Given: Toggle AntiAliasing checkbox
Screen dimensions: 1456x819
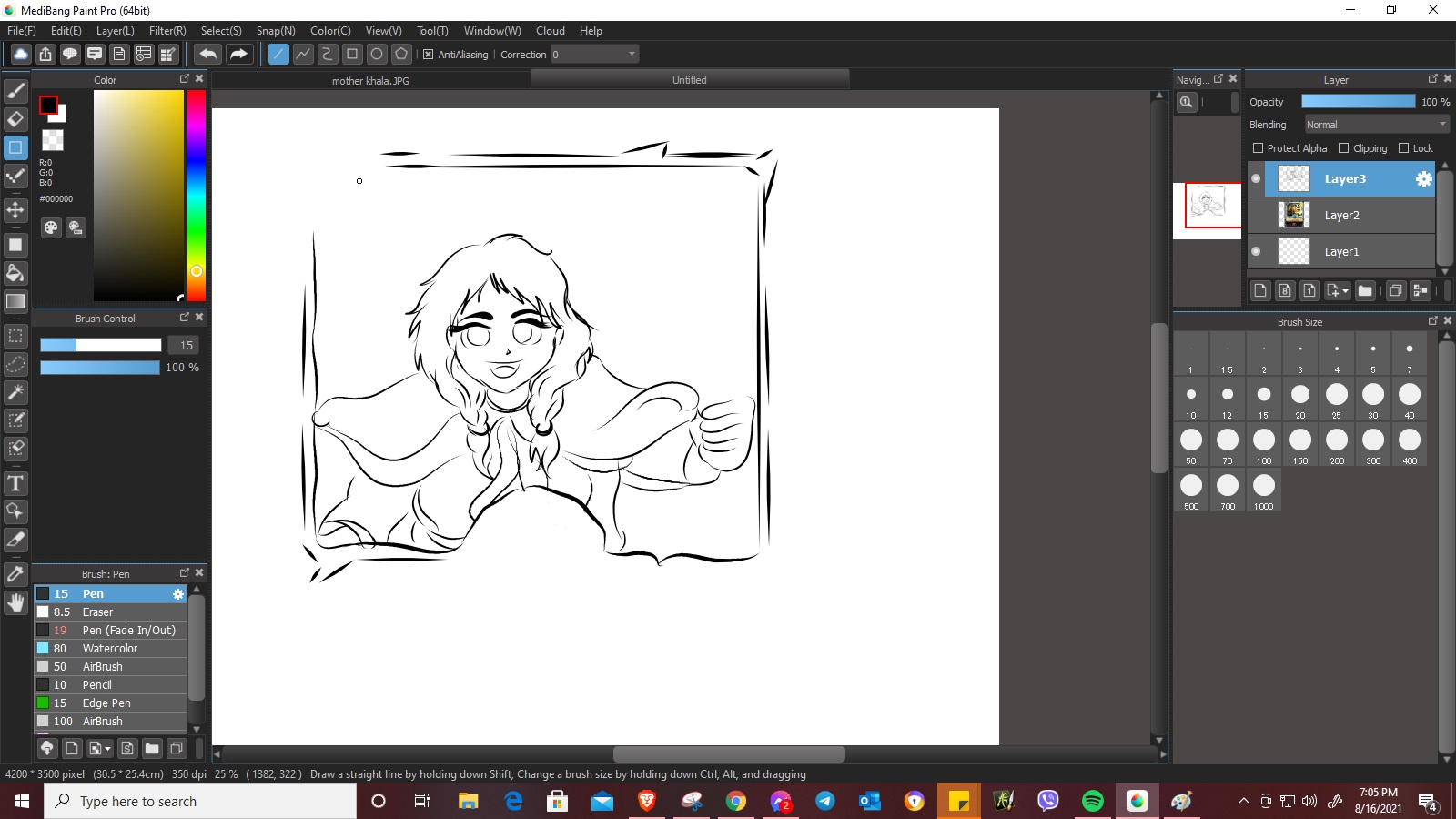Looking at the screenshot, I should (x=429, y=55).
